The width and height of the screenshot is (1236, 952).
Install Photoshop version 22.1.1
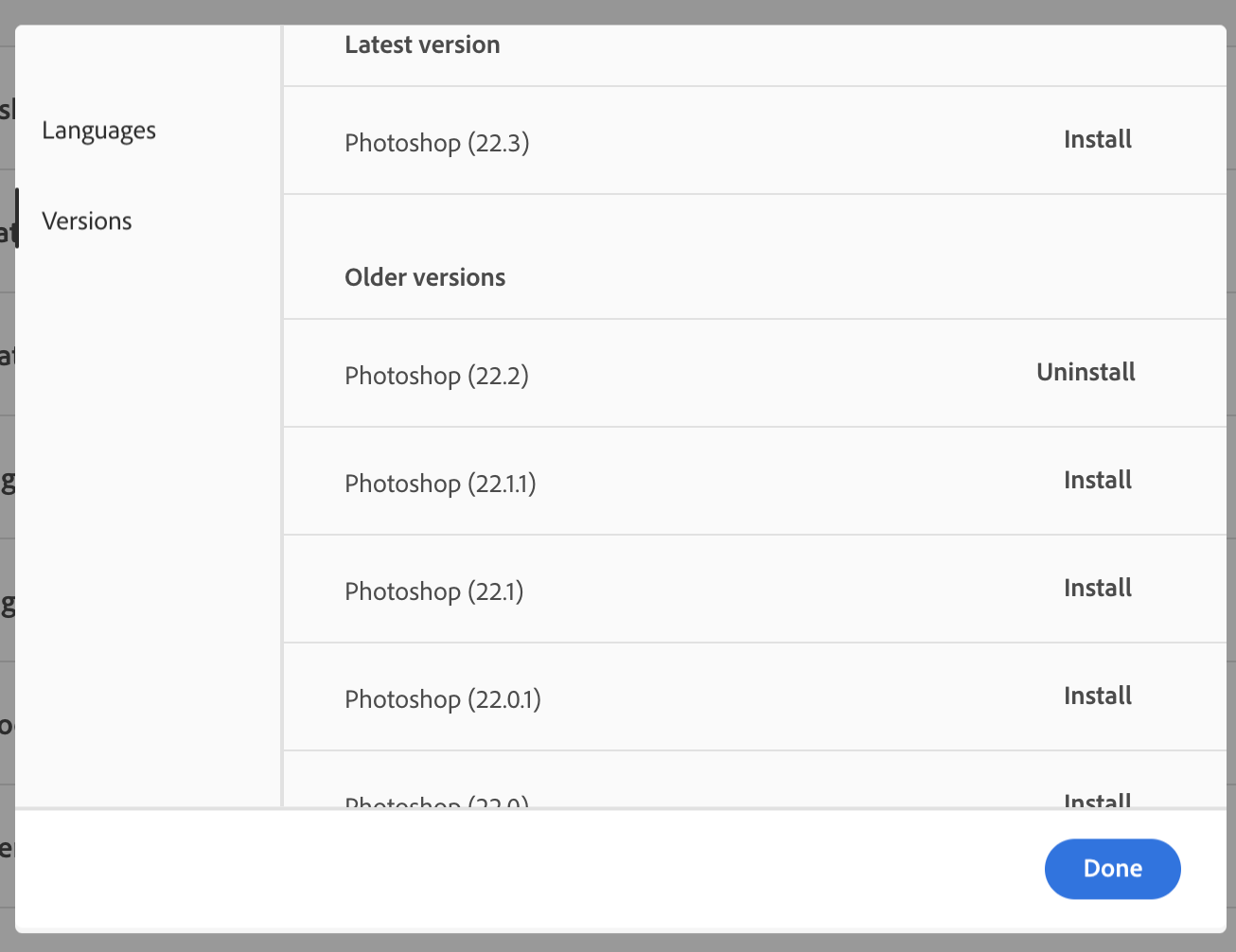1097,481
